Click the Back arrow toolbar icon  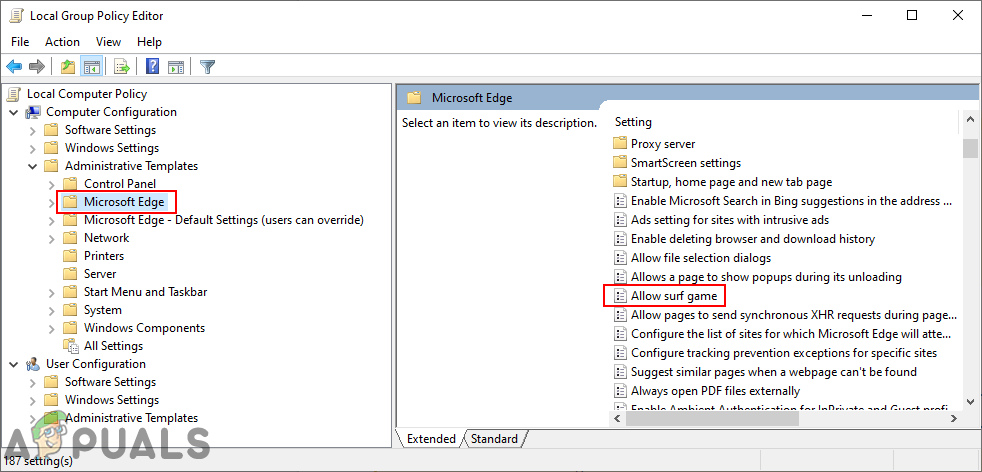(x=14, y=67)
